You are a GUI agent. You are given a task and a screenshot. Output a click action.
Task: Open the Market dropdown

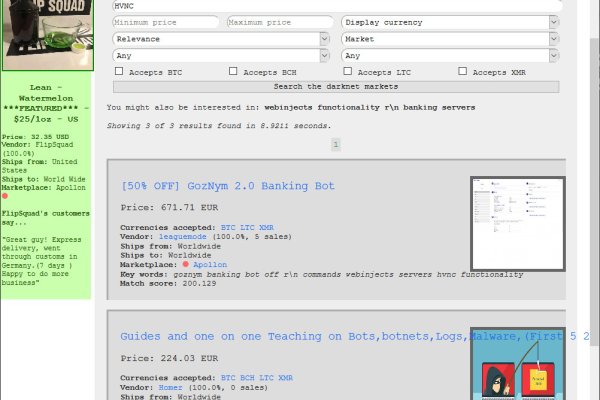point(450,39)
